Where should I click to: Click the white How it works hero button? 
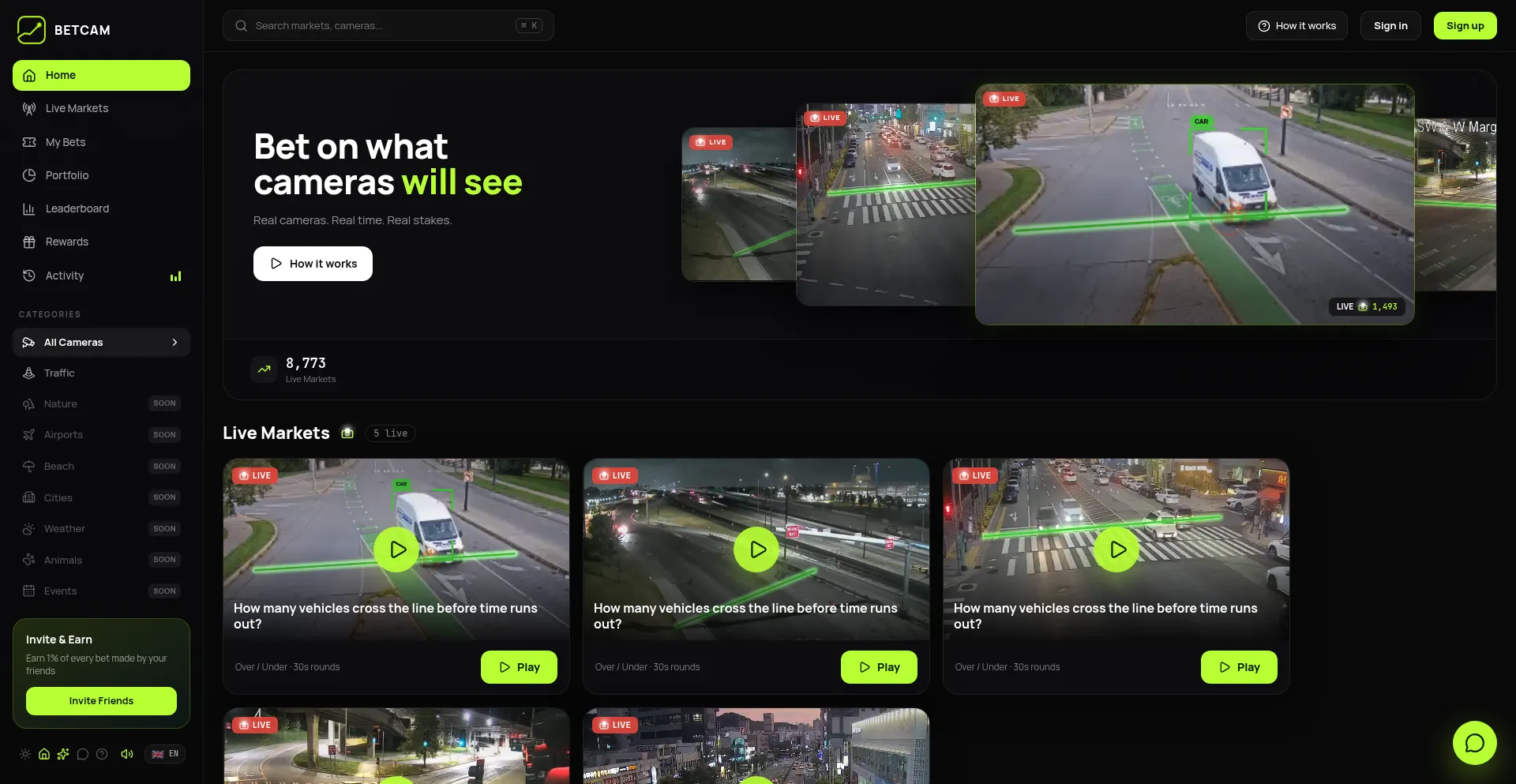313,264
